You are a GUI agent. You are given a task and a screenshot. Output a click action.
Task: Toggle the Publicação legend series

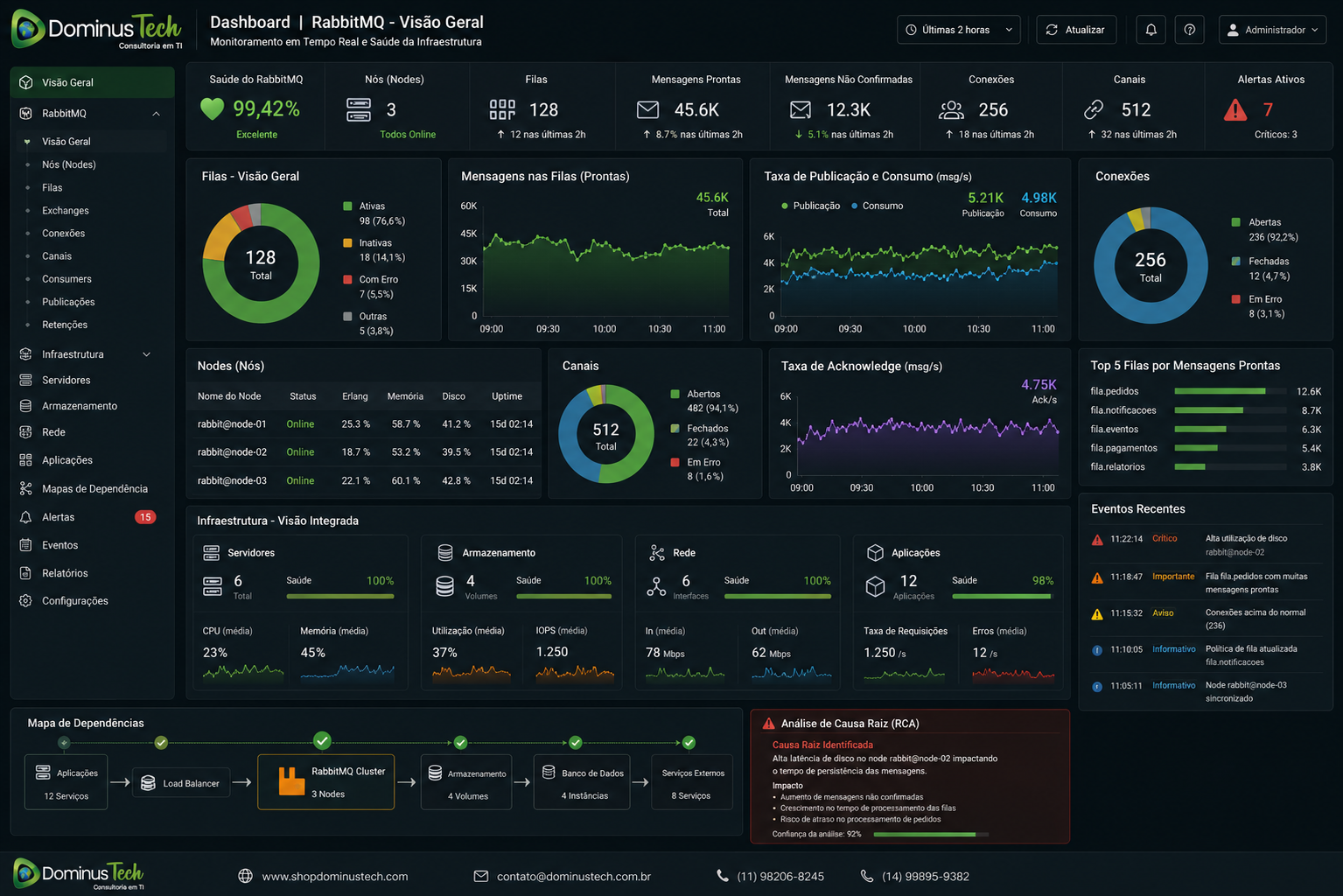[x=811, y=206]
